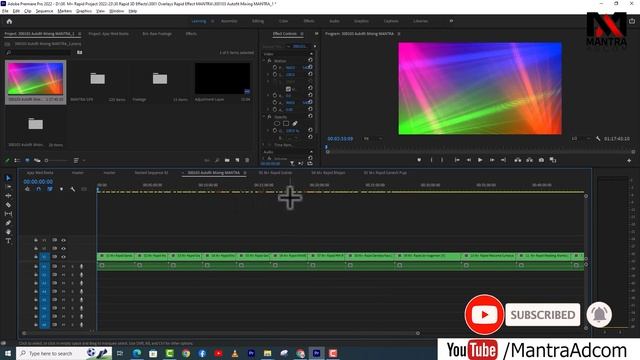
Task: Hide V2 track with eye toggle
Action: 63,248
